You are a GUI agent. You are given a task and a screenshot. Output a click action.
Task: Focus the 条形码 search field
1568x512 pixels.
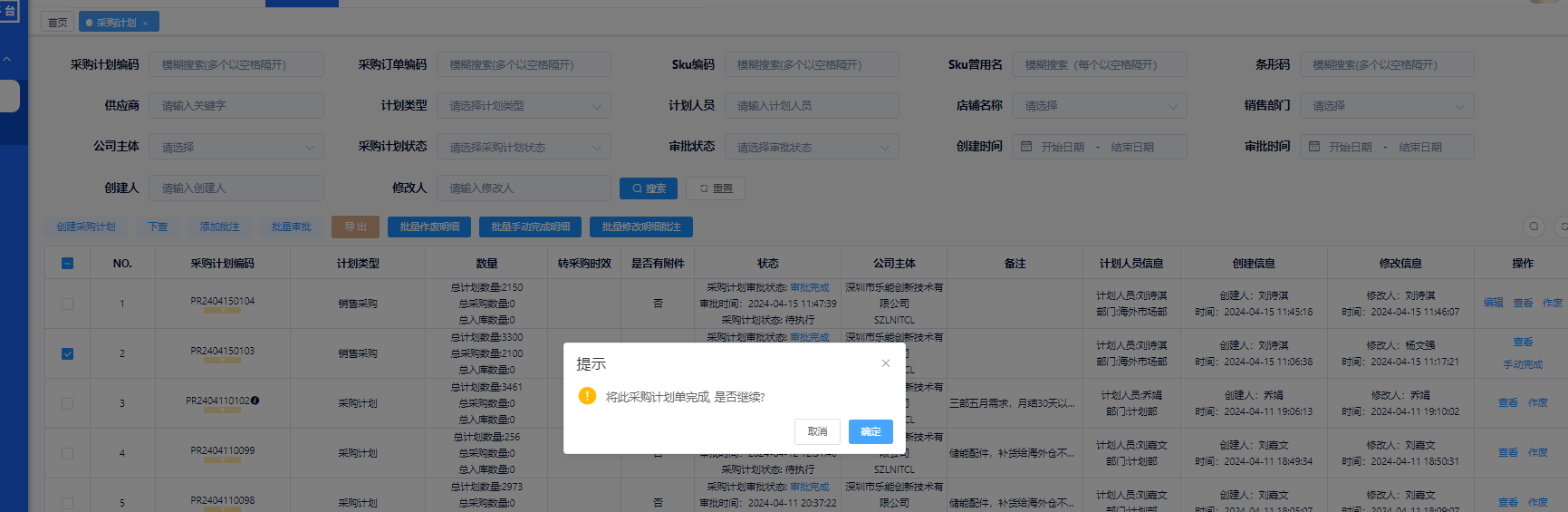click(x=1387, y=64)
